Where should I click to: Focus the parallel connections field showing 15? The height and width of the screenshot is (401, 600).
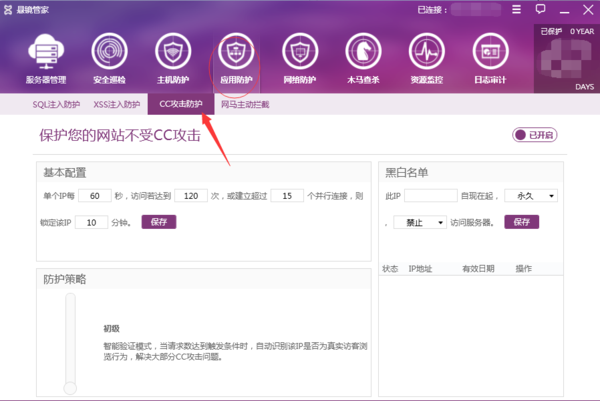click(x=287, y=196)
